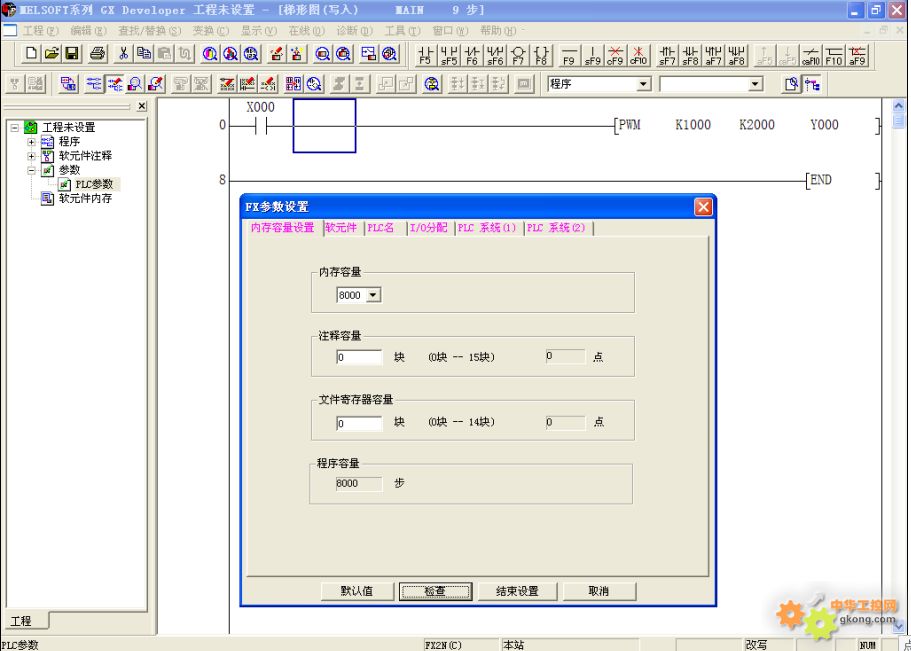Click the 文件寄存器容量 block count field
The width and height of the screenshot is (911, 651).
coord(359,423)
